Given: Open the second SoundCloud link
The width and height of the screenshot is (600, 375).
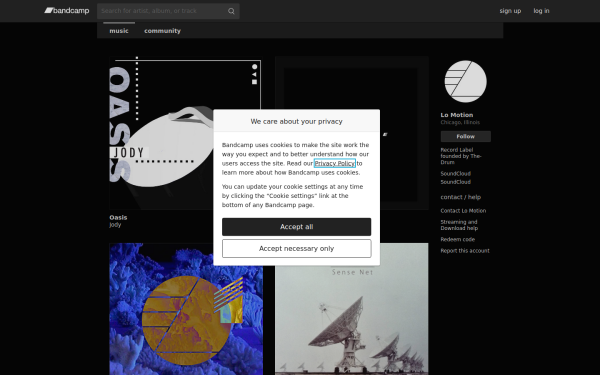Looking at the screenshot, I should coord(455,182).
